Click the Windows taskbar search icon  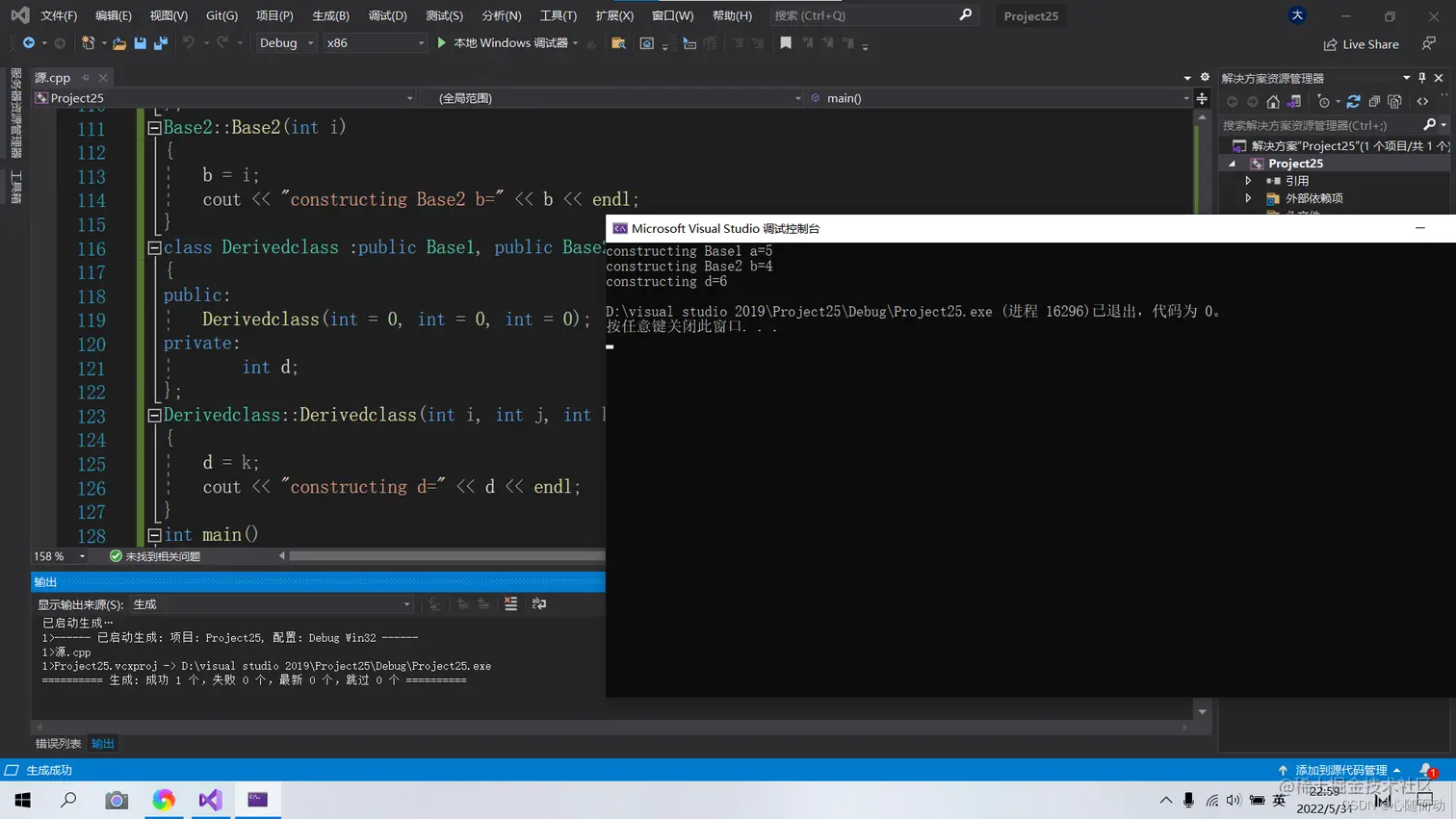(x=69, y=800)
